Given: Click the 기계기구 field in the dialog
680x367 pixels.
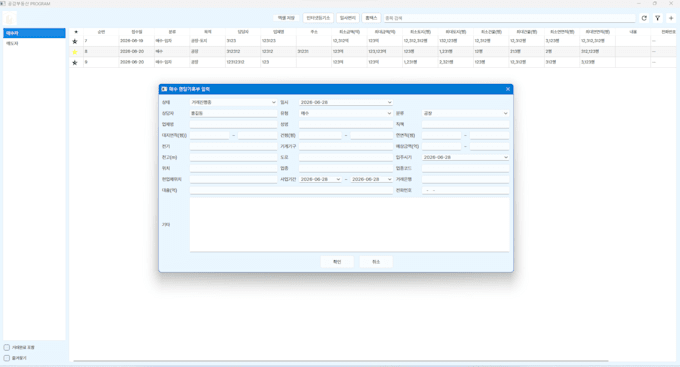Looking at the screenshot, I should tap(346, 147).
